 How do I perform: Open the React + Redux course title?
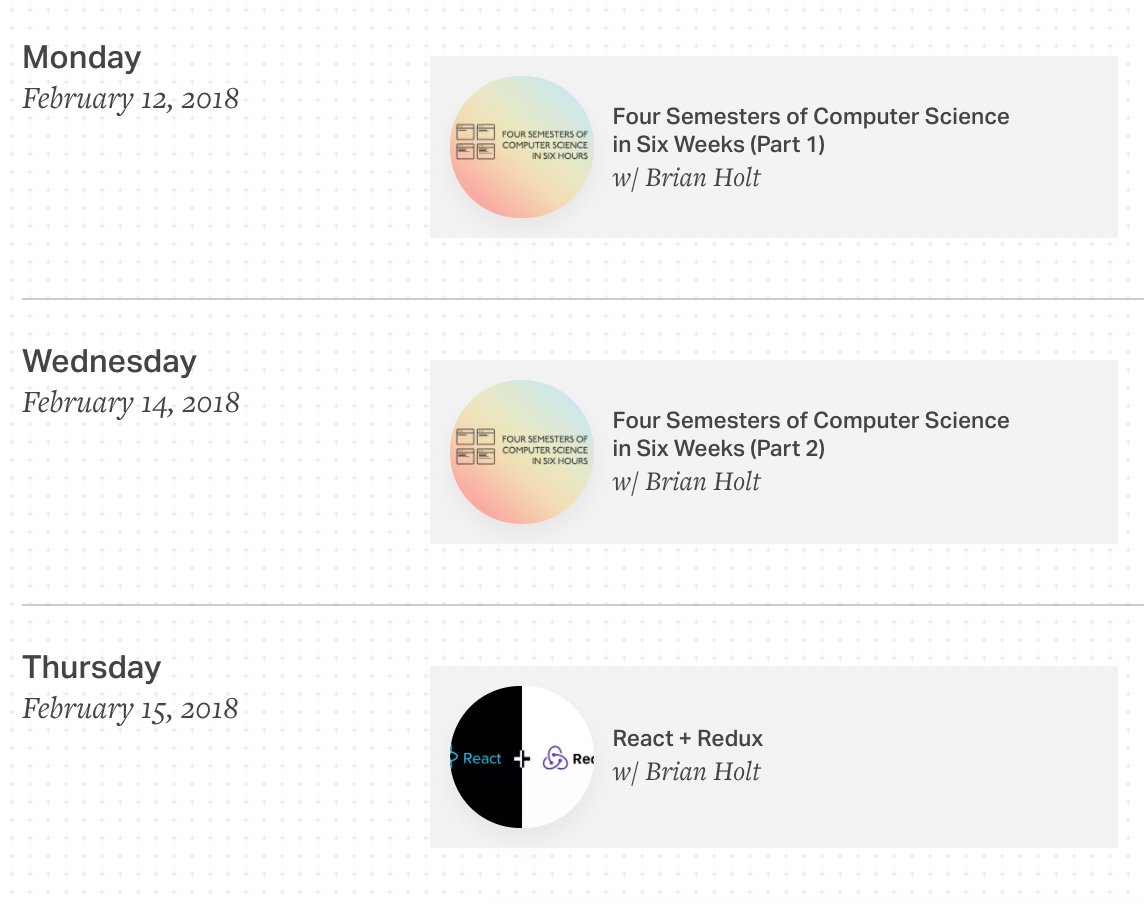687,738
